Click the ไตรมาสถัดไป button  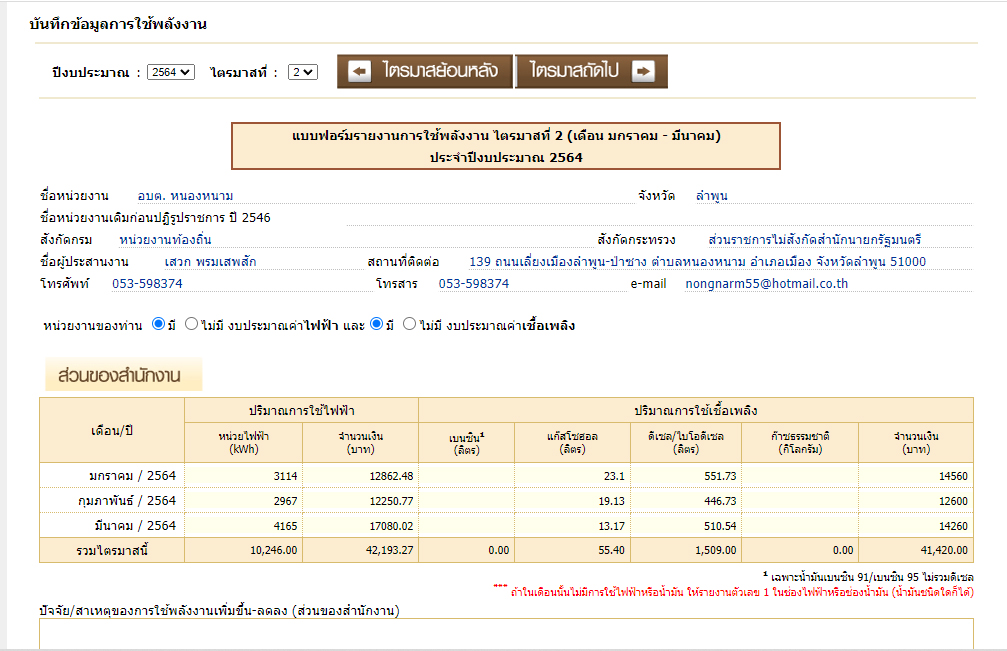591,71
